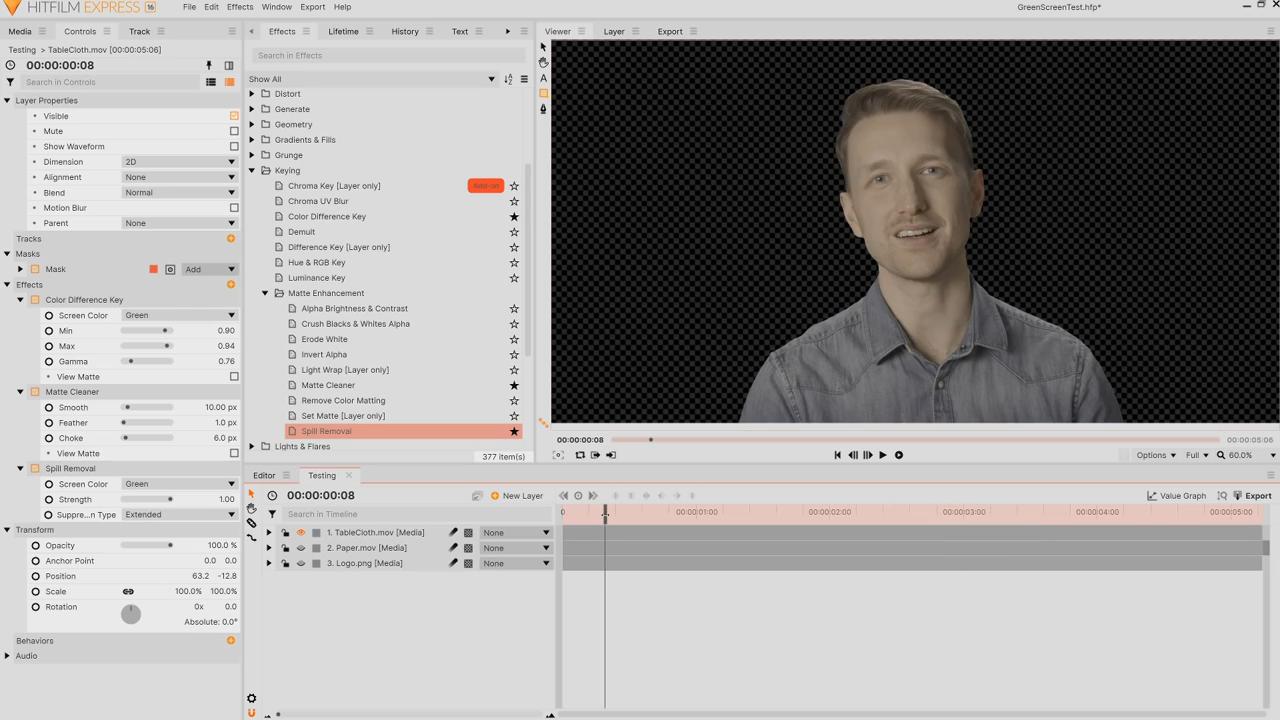Unfavorite the Color Difference Key star
The image size is (1280, 720).
[514, 217]
